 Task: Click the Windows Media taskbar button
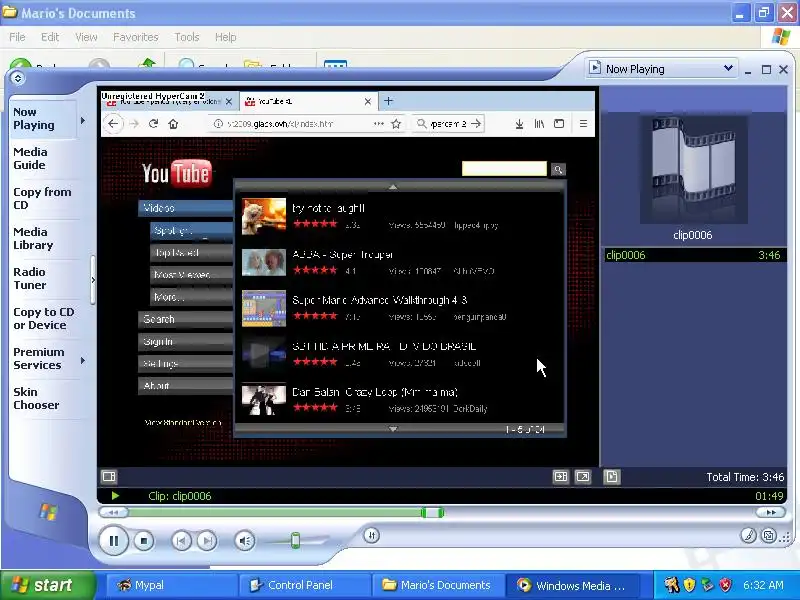(x=571, y=585)
